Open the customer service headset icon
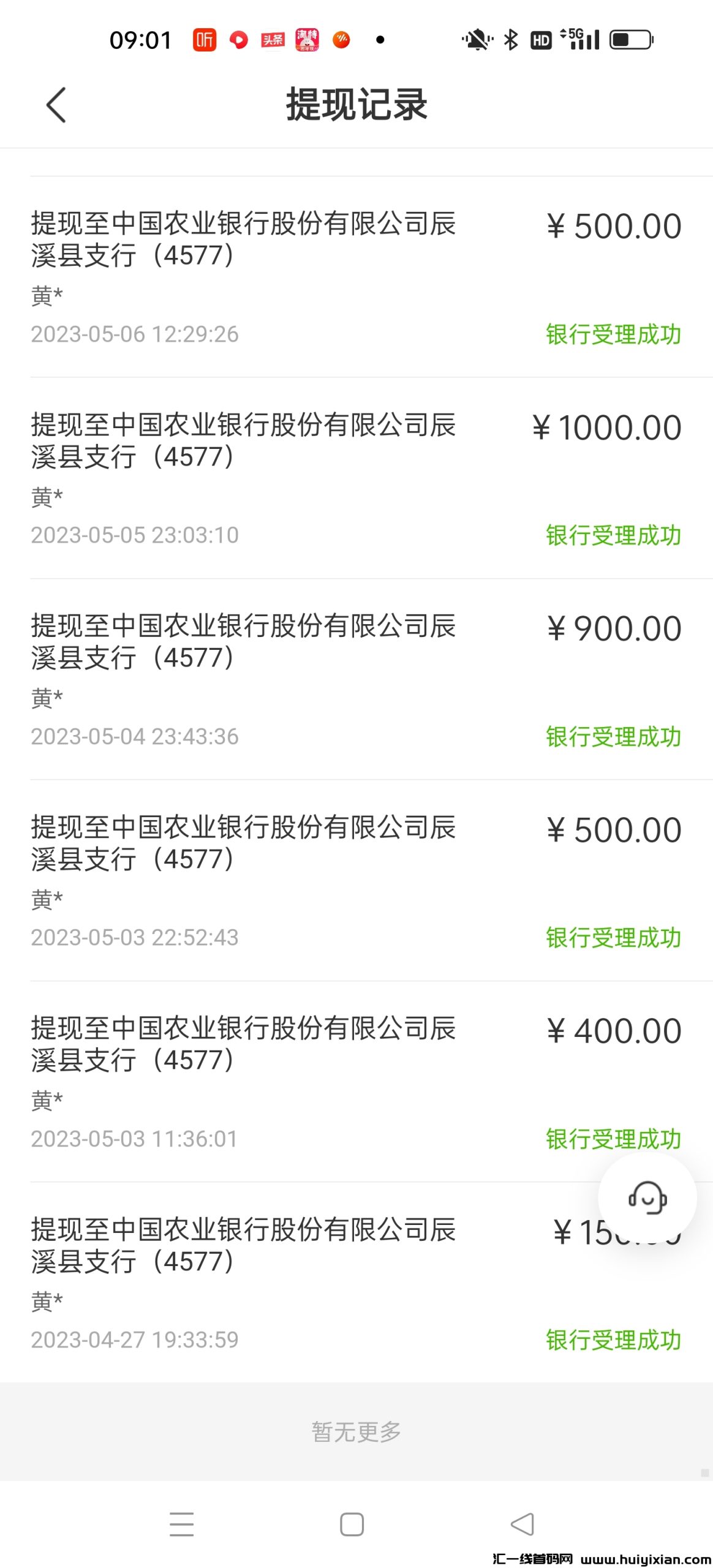Image resolution: width=713 pixels, height=1568 pixels. (647, 1196)
